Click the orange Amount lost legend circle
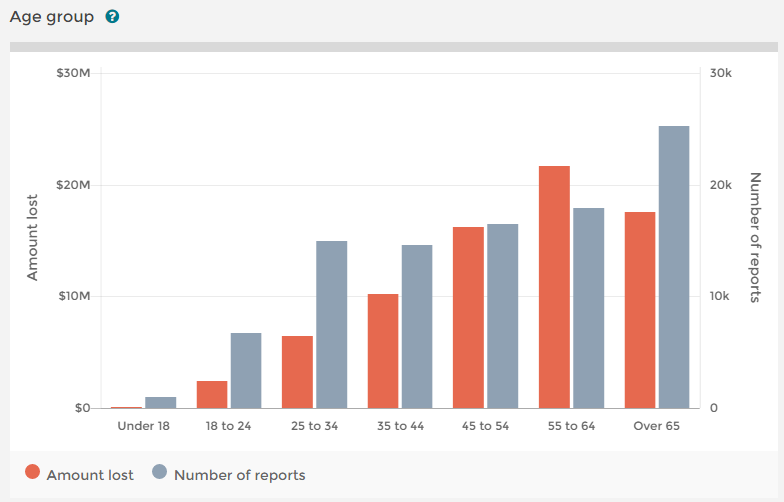 pyautogui.click(x=32, y=474)
